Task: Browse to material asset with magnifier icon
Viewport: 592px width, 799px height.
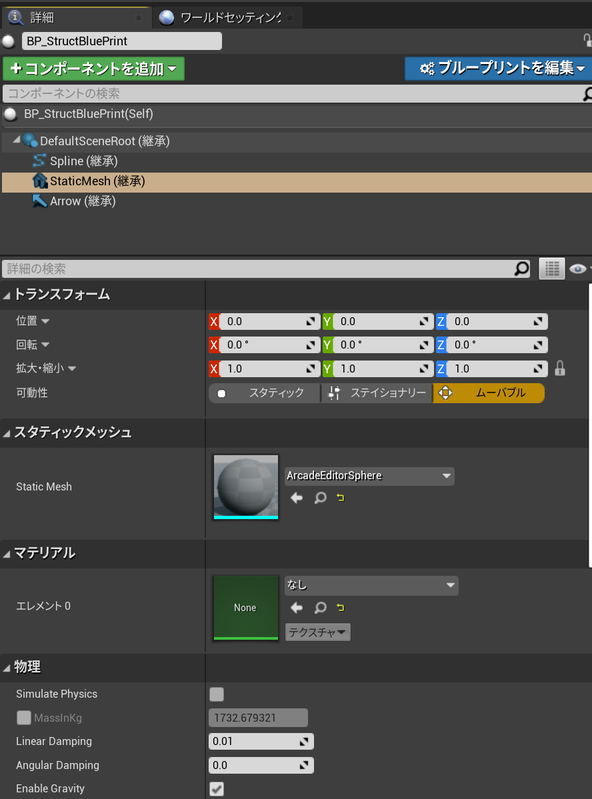Action: coord(320,607)
